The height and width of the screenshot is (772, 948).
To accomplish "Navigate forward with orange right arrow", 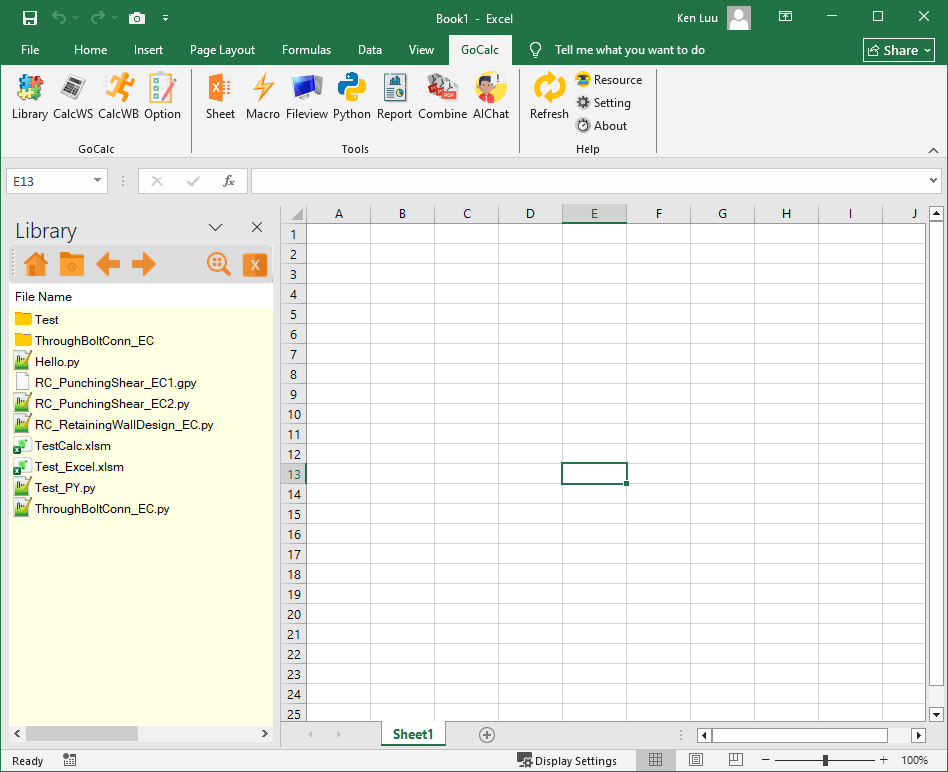I will pos(144,264).
